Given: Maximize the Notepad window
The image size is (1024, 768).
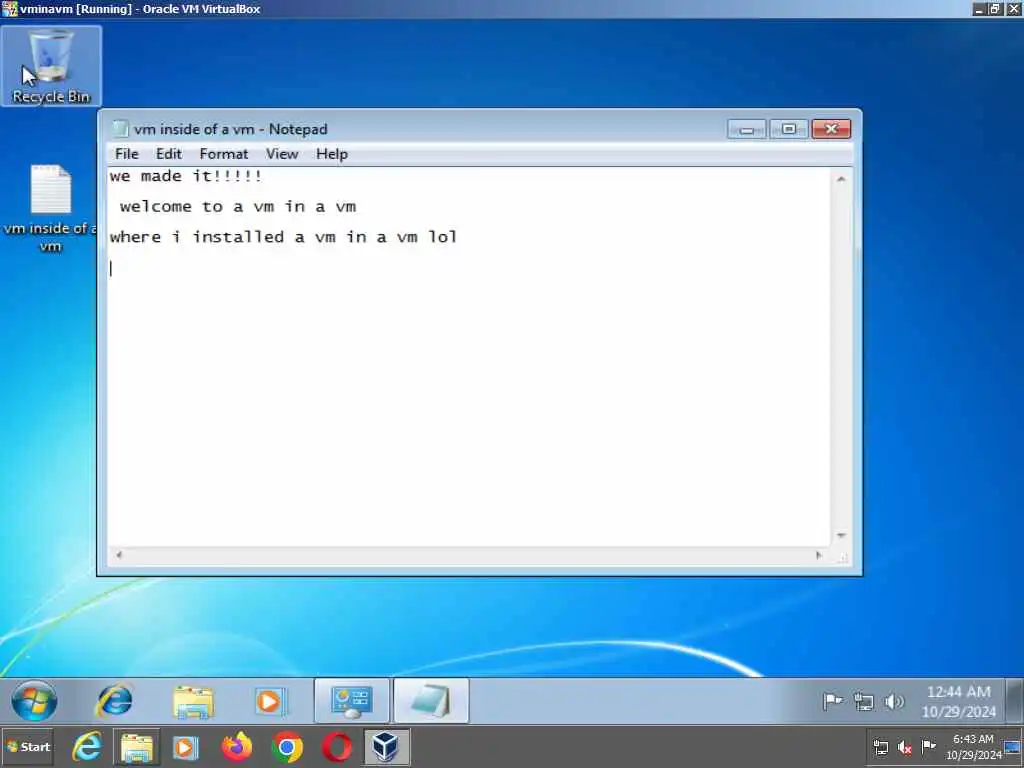Looking at the screenshot, I should tap(789, 129).
